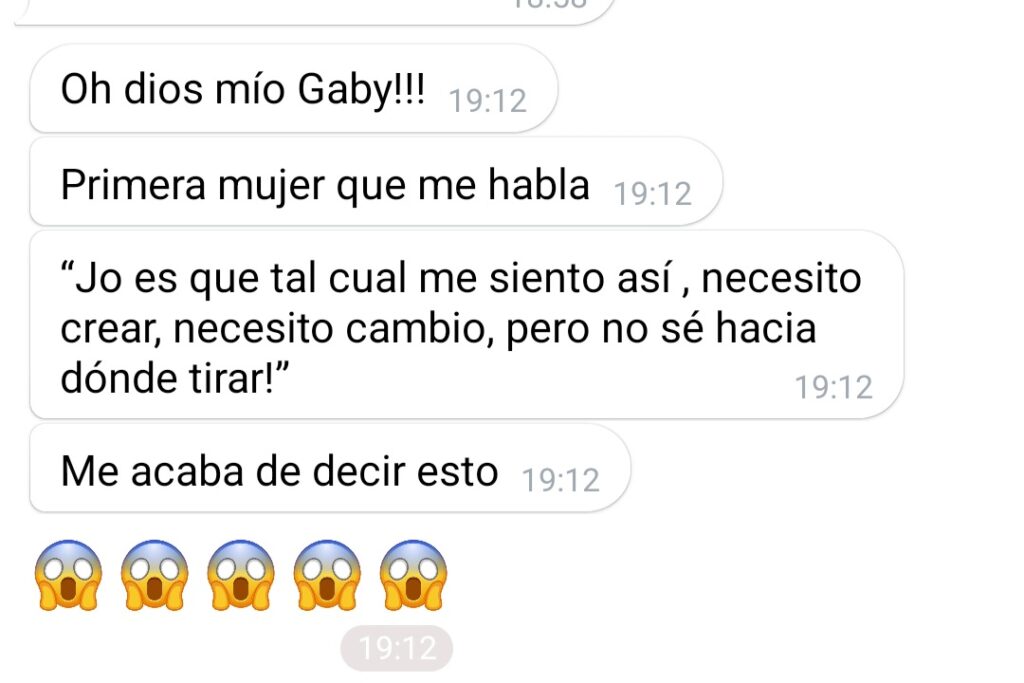
Task: Tap the word 'Gaby!!!' in first message
Action: [361, 89]
